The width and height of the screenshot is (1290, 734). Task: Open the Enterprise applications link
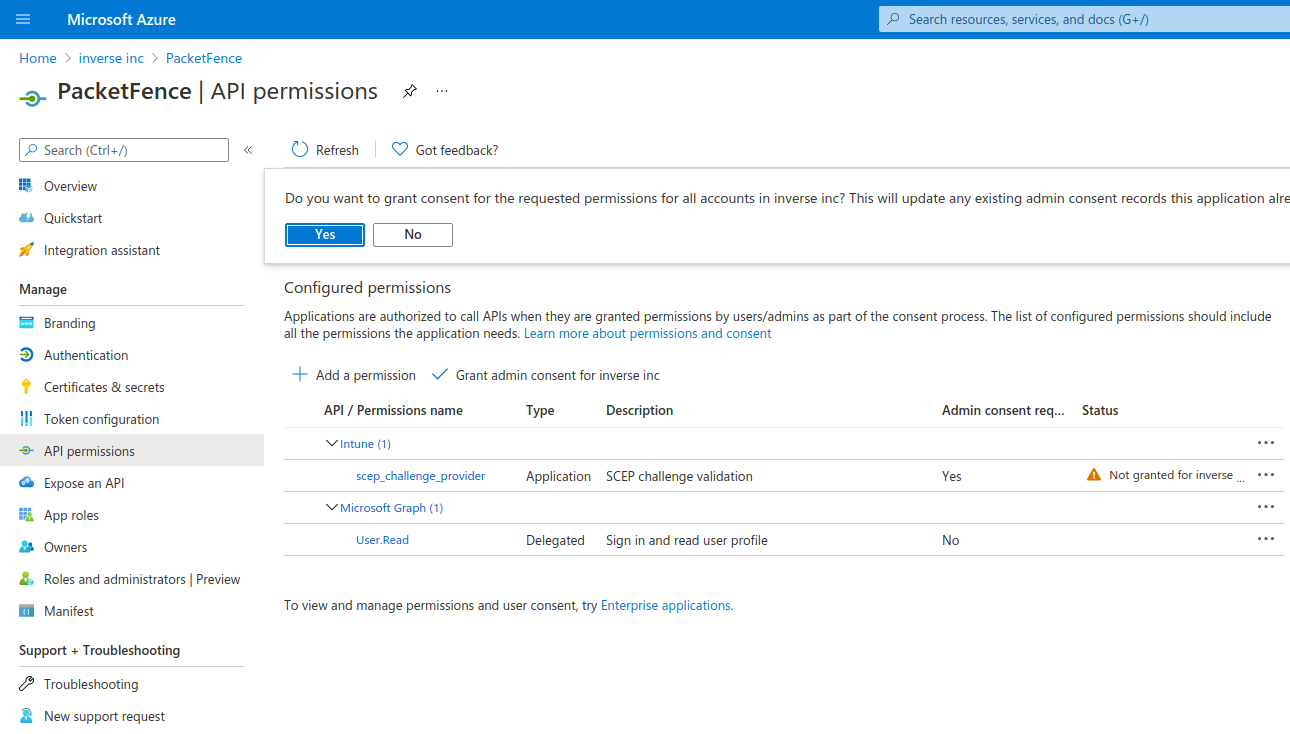(665, 605)
